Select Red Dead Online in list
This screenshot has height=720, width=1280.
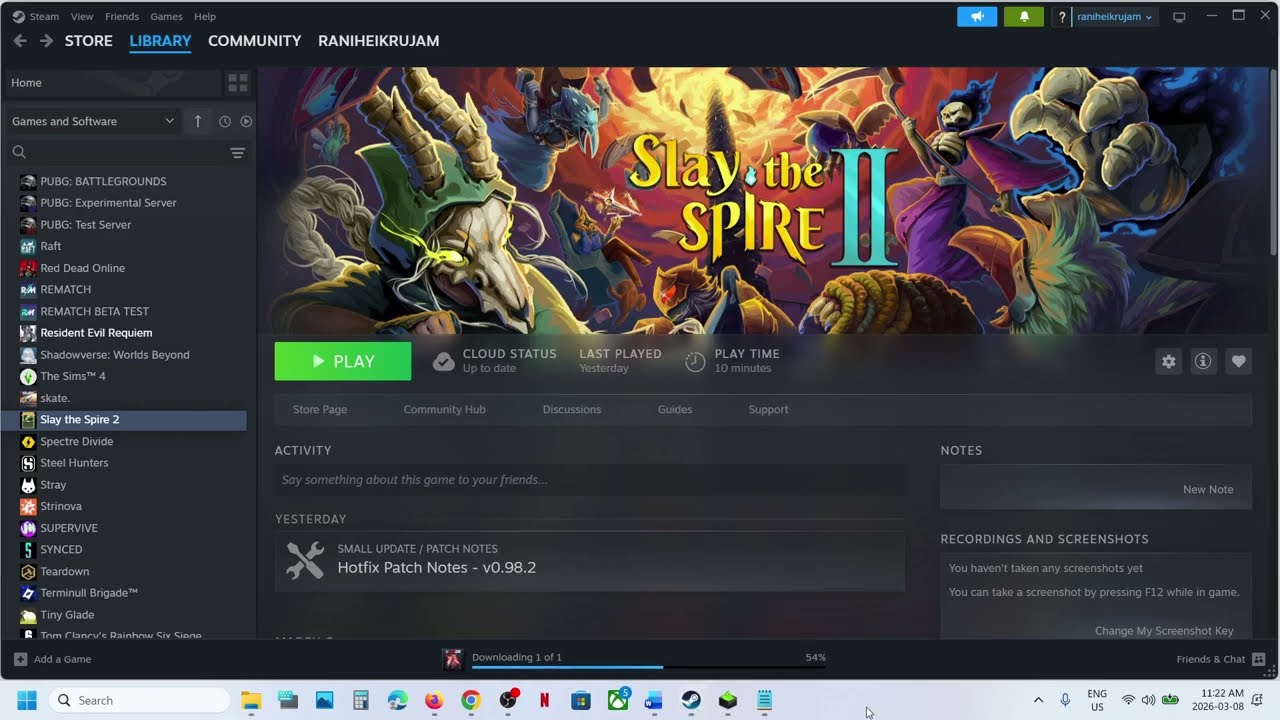(82, 268)
